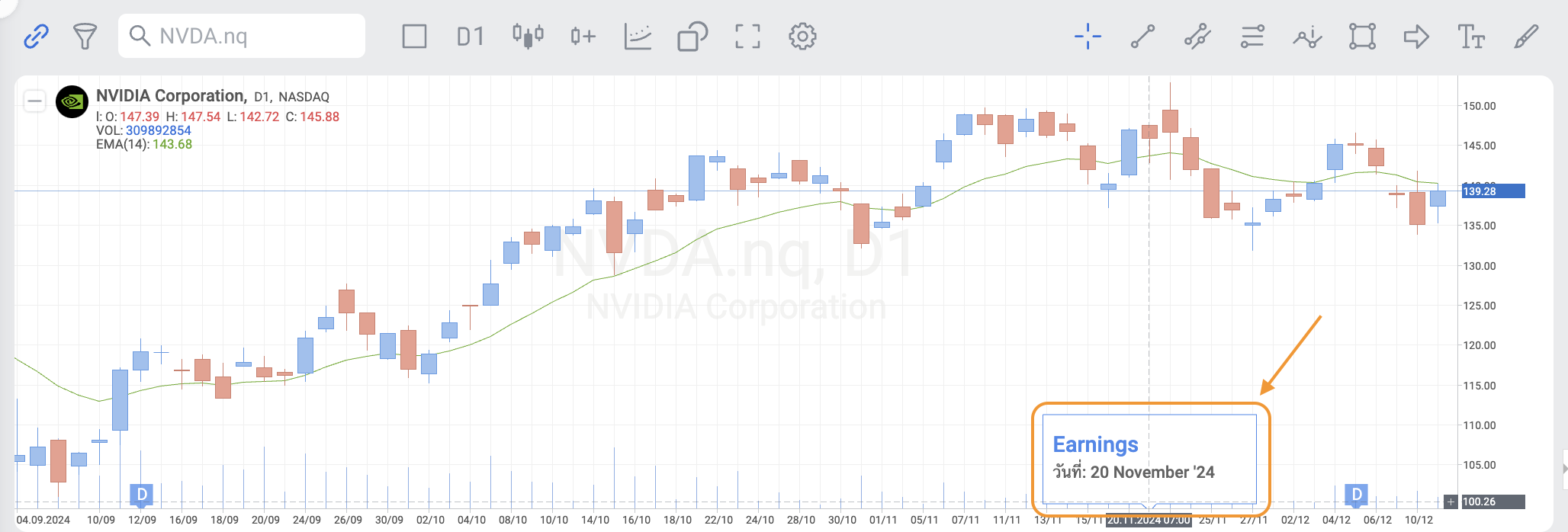Select the freehand brush tool
The height and width of the screenshot is (532, 1568).
point(1526,36)
